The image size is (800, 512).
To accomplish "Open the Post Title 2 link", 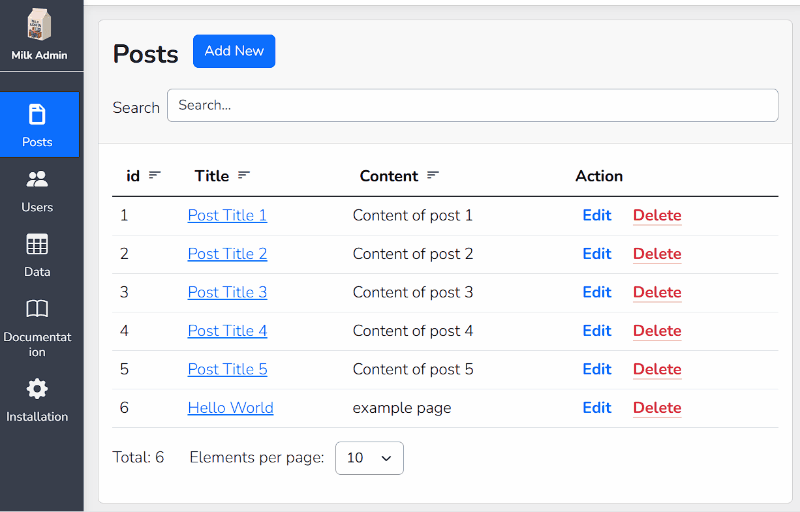I will [227, 254].
